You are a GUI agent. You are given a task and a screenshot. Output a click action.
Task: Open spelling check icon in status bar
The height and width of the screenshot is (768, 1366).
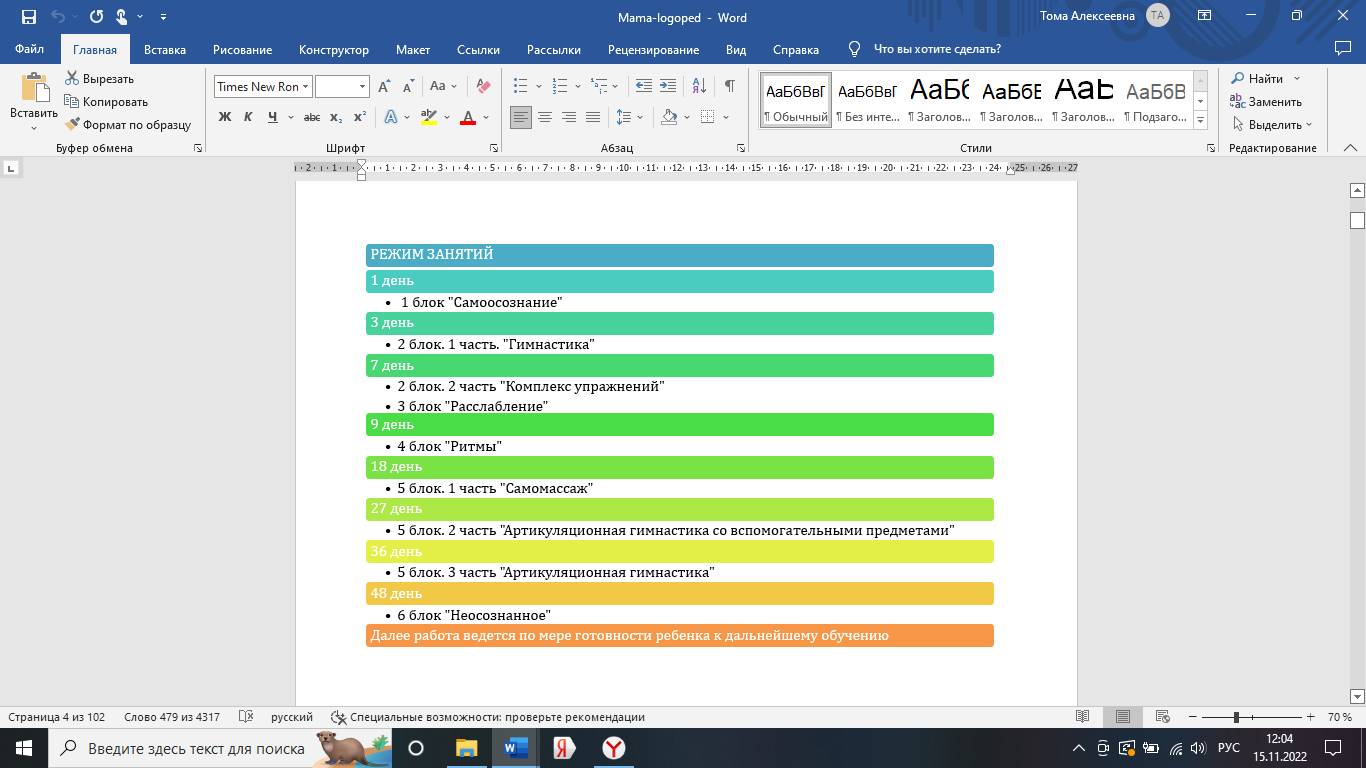pyautogui.click(x=246, y=717)
